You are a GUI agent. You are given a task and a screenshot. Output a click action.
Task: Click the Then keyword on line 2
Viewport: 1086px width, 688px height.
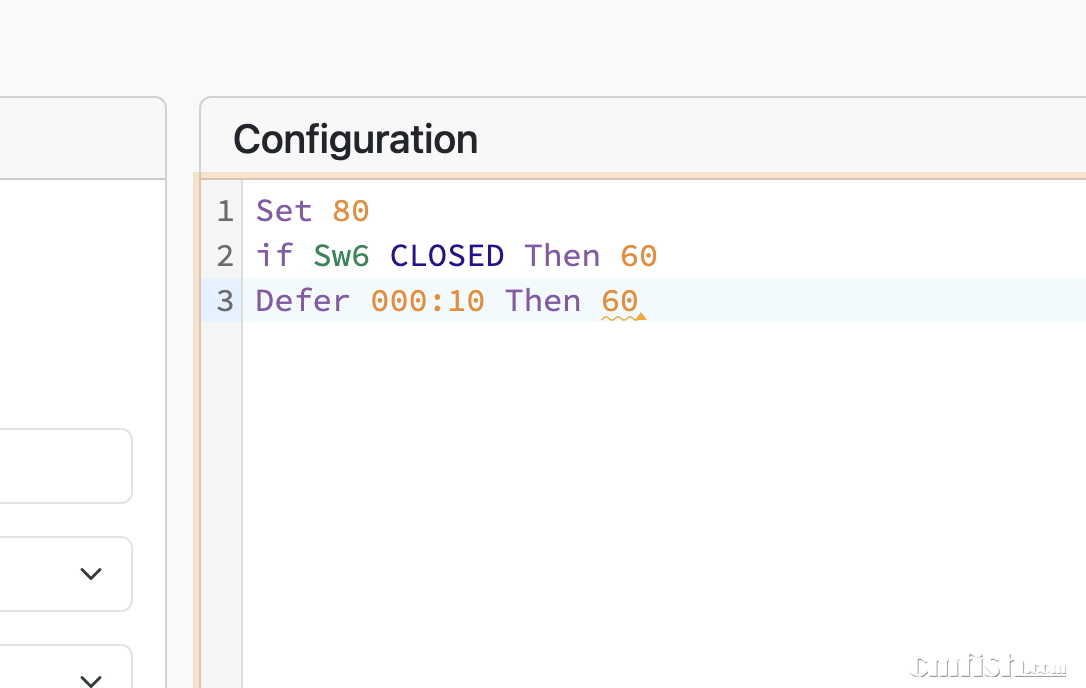click(x=562, y=256)
